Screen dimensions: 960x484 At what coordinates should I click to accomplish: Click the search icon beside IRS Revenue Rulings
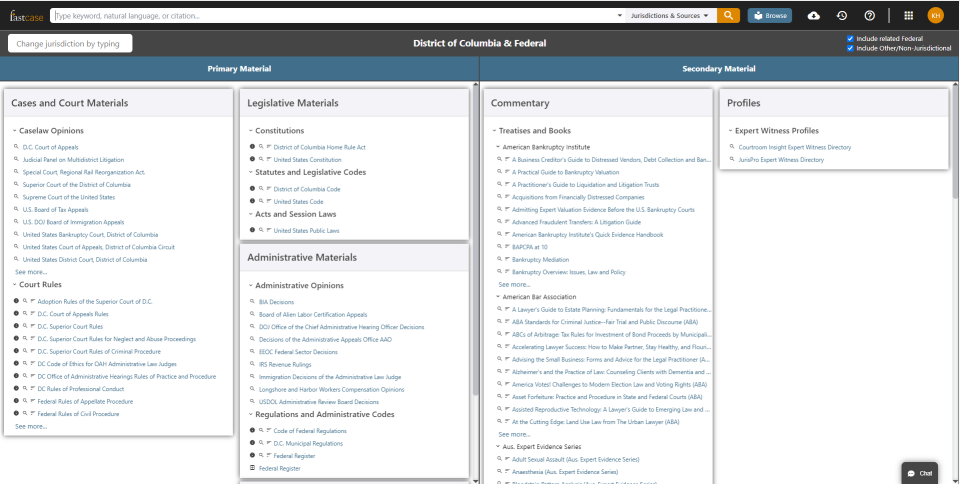coord(252,364)
